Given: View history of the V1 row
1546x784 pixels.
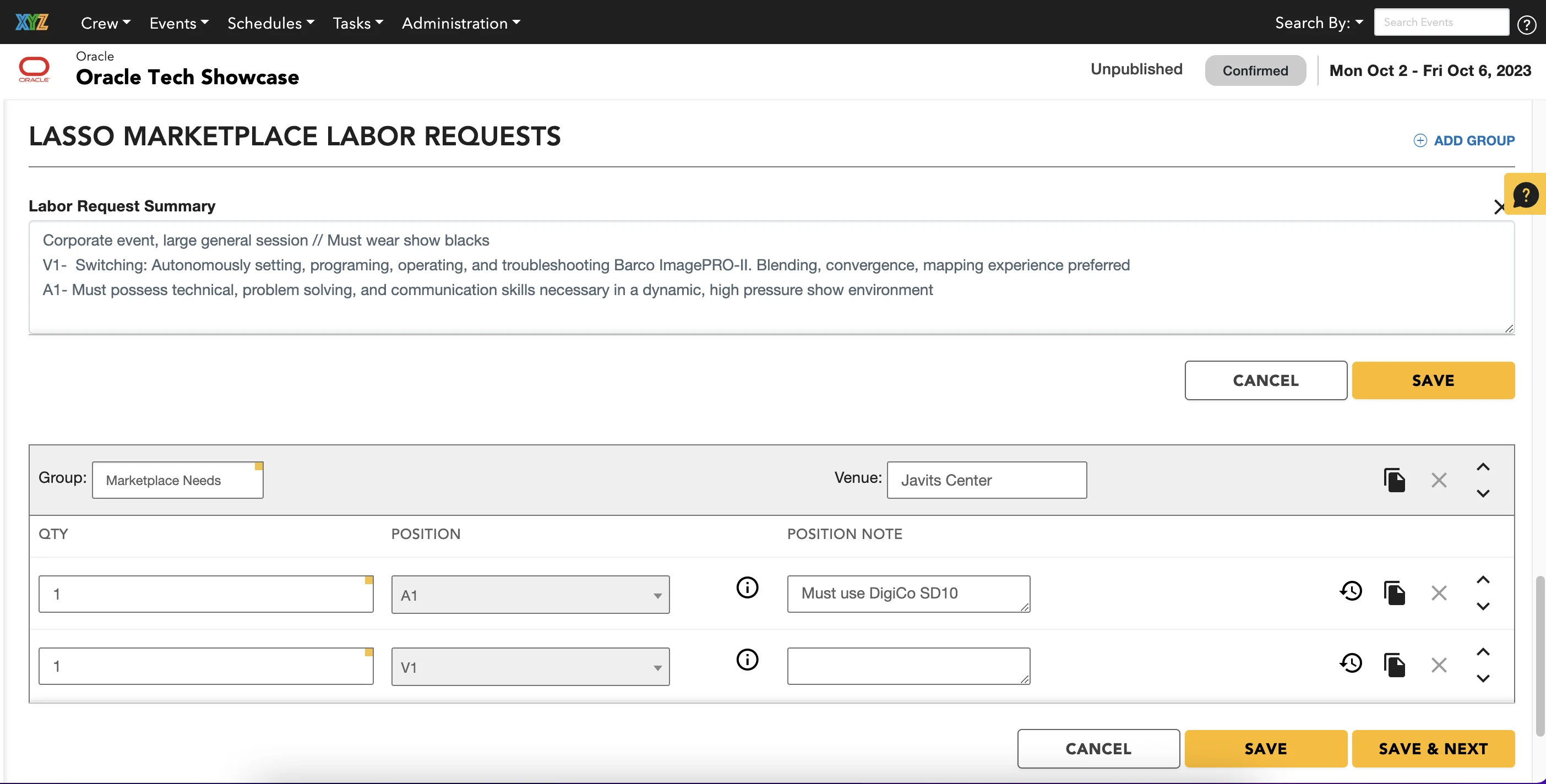Looking at the screenshot, I should click(x=1351, y=663).
